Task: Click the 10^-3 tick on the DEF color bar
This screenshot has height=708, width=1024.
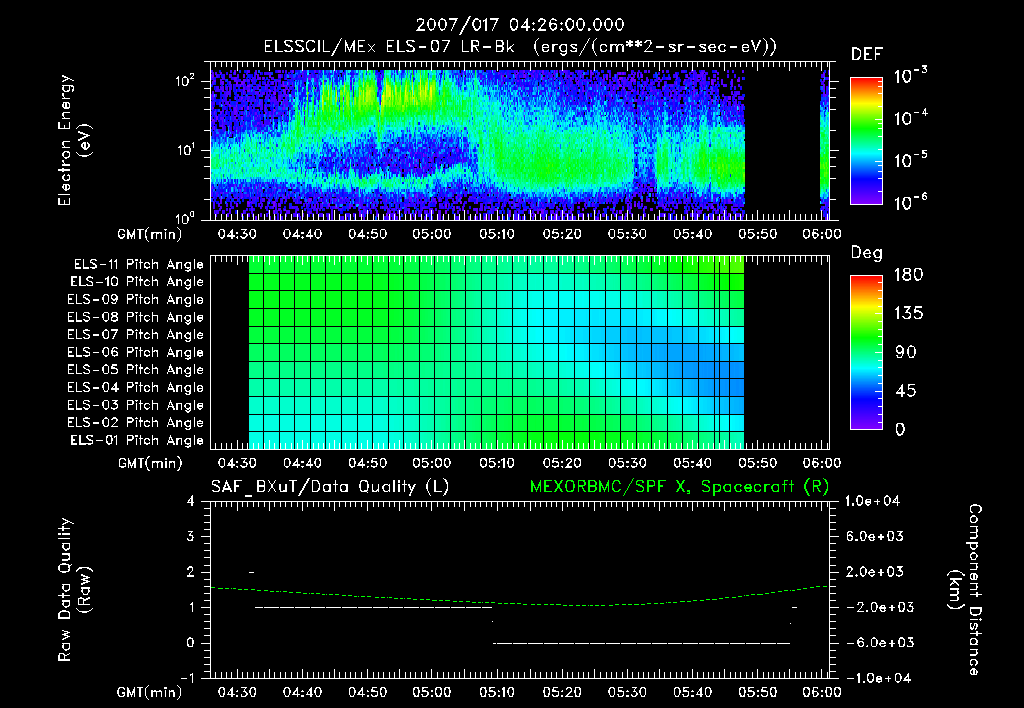Action: pyautogui.click(x=910, y=76)
